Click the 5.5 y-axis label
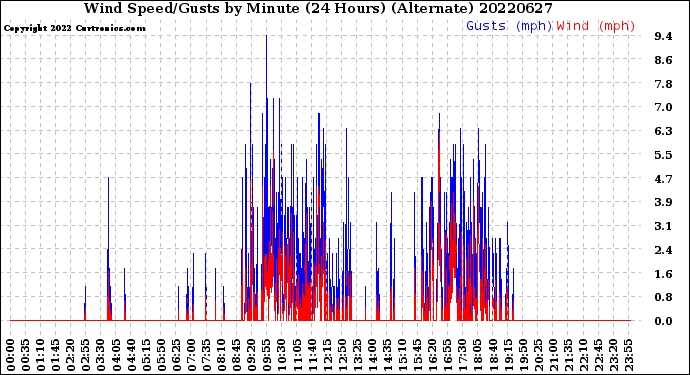The width and height of the screenshot is (690, 375). (x=663, y=155)
